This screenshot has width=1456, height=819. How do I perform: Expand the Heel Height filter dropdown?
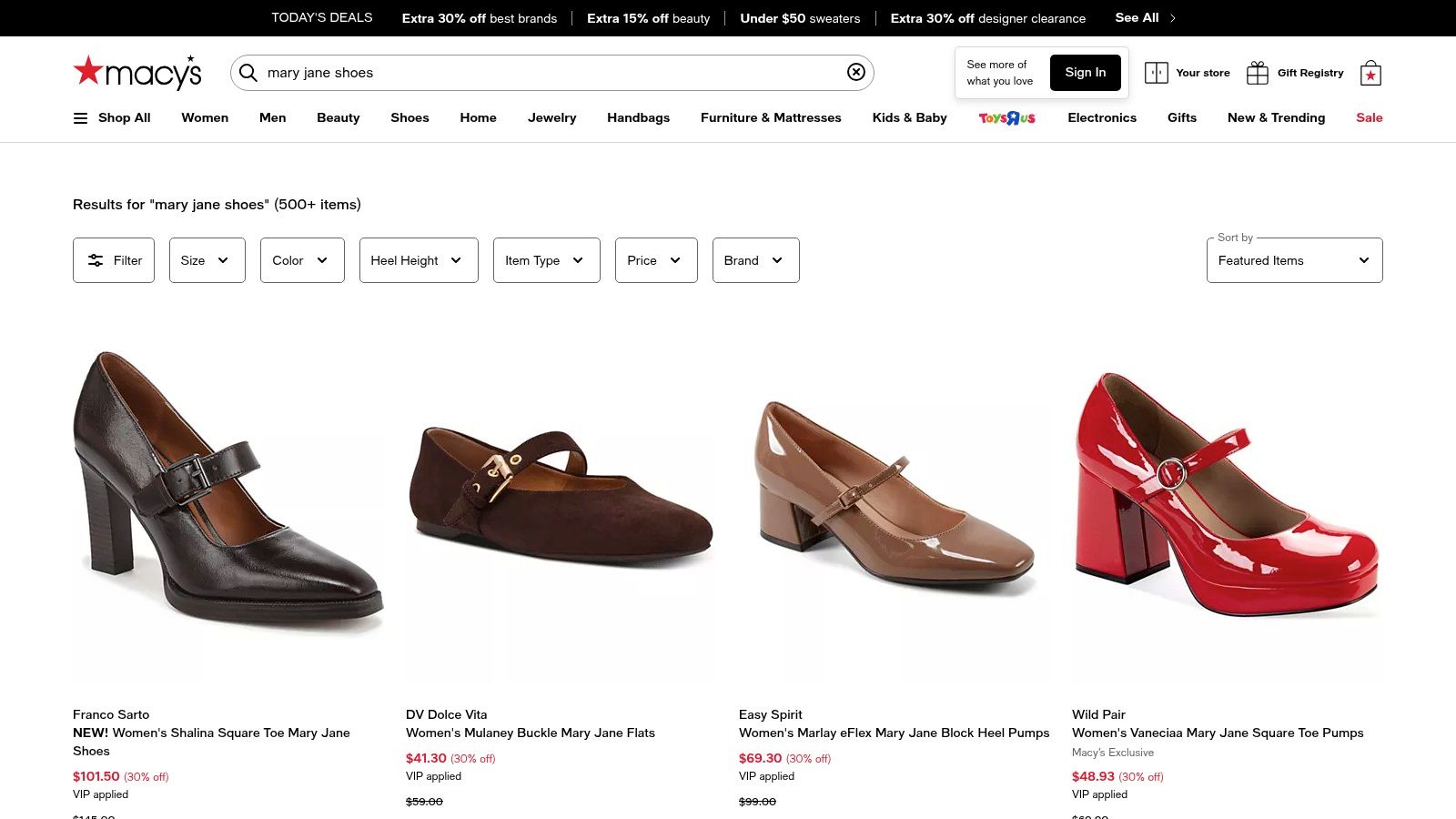pos(419,260)
